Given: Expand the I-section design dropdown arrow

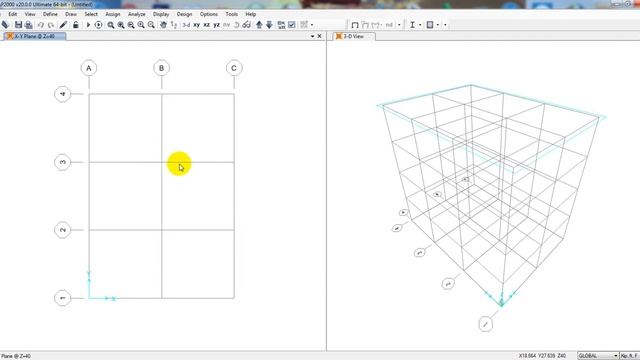Looking at the screenshot, I should tap(420, 25).
